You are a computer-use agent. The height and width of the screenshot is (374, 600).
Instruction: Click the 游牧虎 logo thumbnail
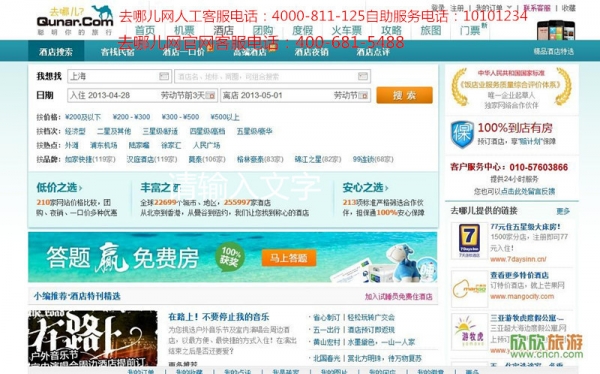tap(469, 332)
